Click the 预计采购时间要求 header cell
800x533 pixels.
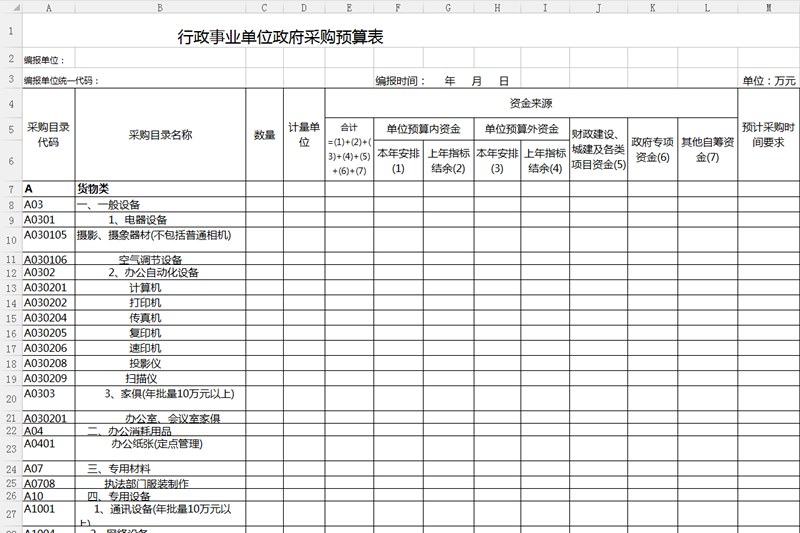tap(768, 135)
